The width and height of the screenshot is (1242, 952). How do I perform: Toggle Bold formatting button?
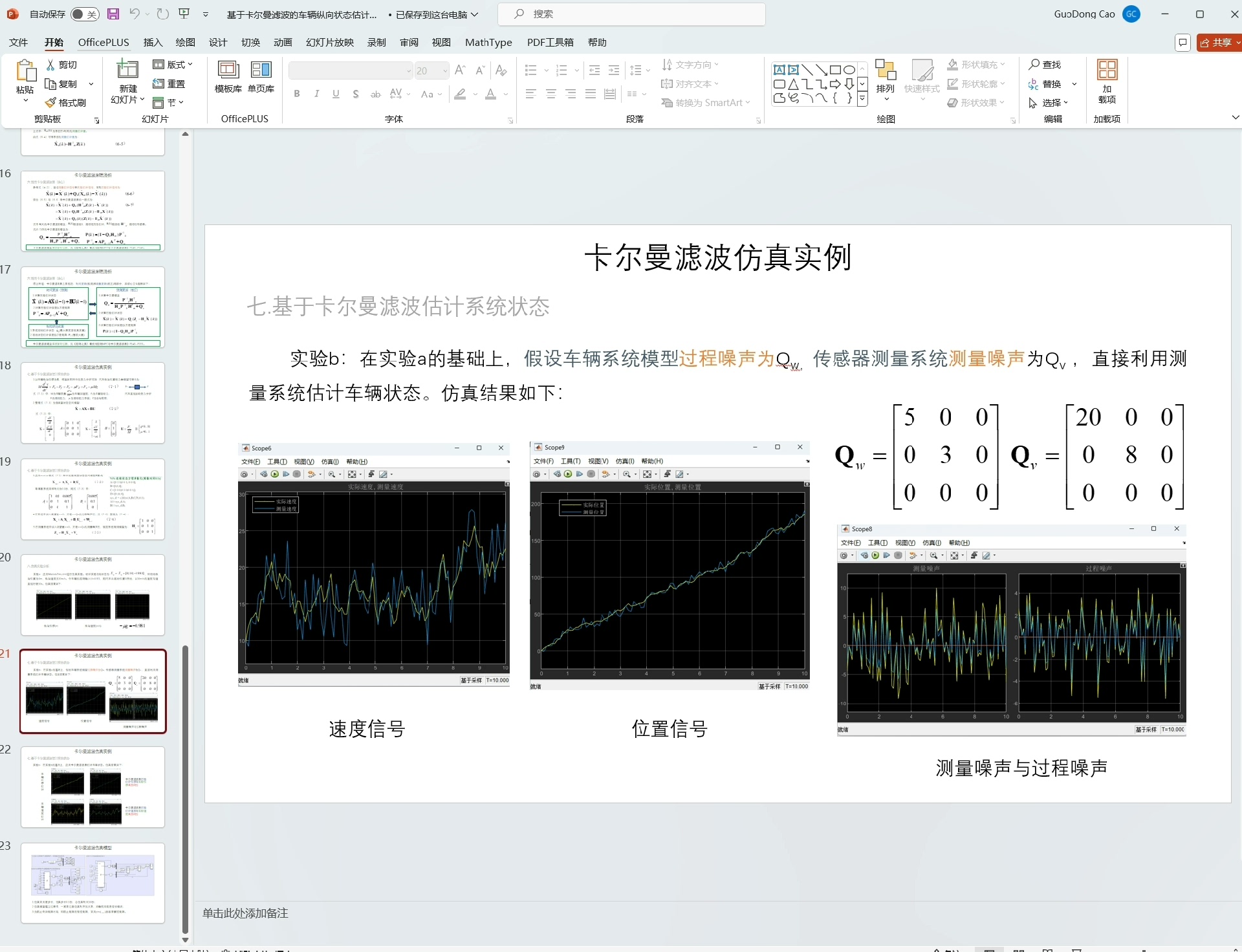pyautogui.click(x=297, y=94)
